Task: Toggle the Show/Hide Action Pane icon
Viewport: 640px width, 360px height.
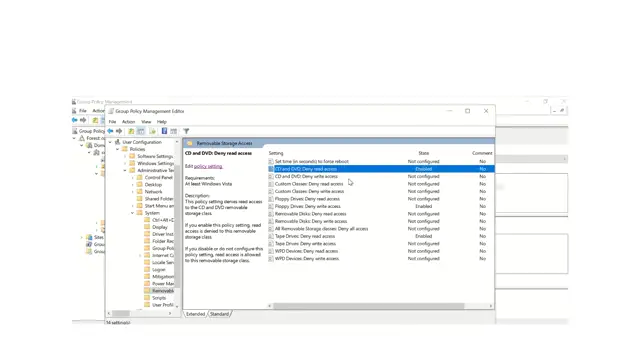Action: pos(174,131)
